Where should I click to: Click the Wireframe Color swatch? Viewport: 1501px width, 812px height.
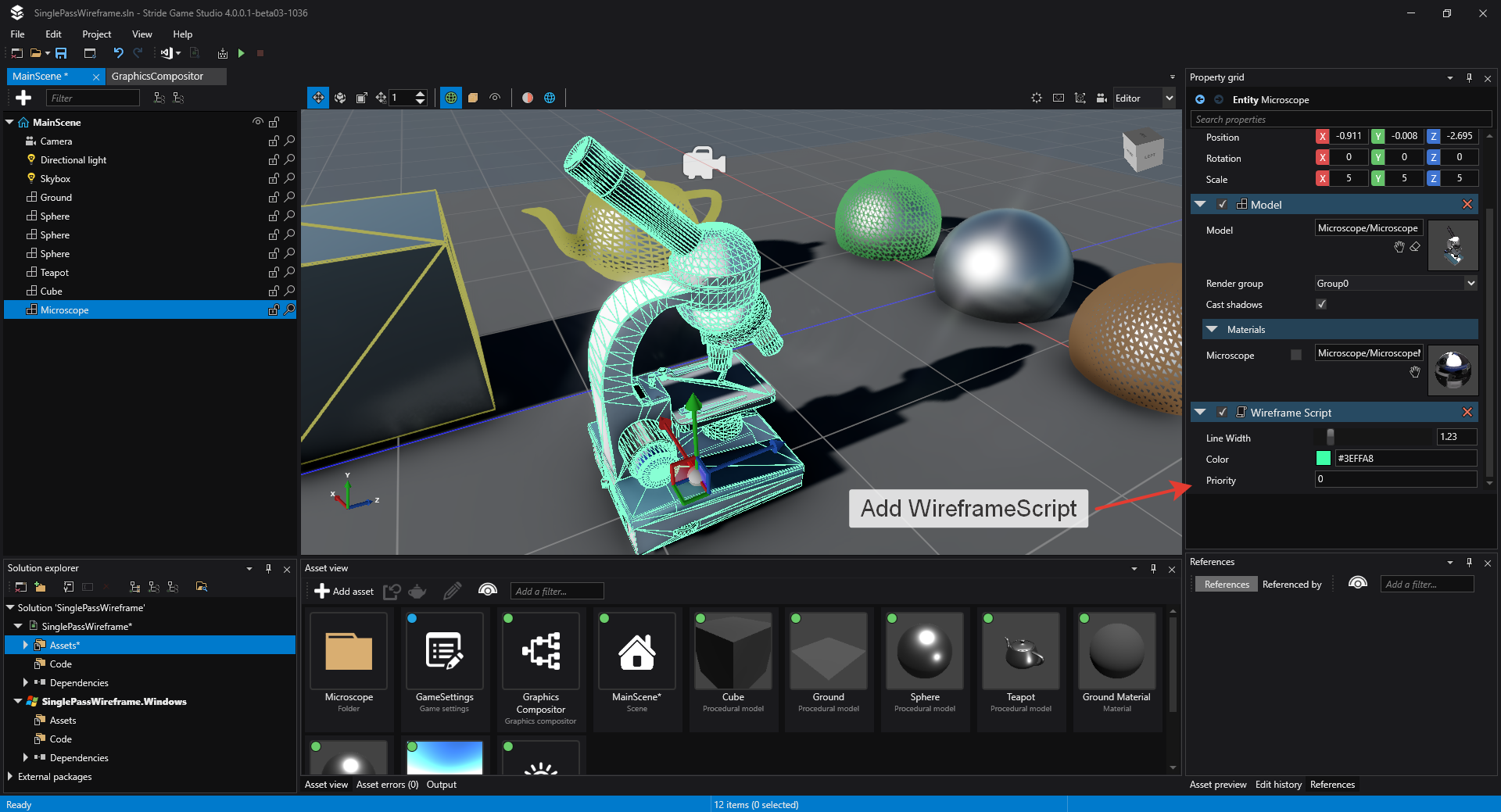click(x=1324, y=459)
